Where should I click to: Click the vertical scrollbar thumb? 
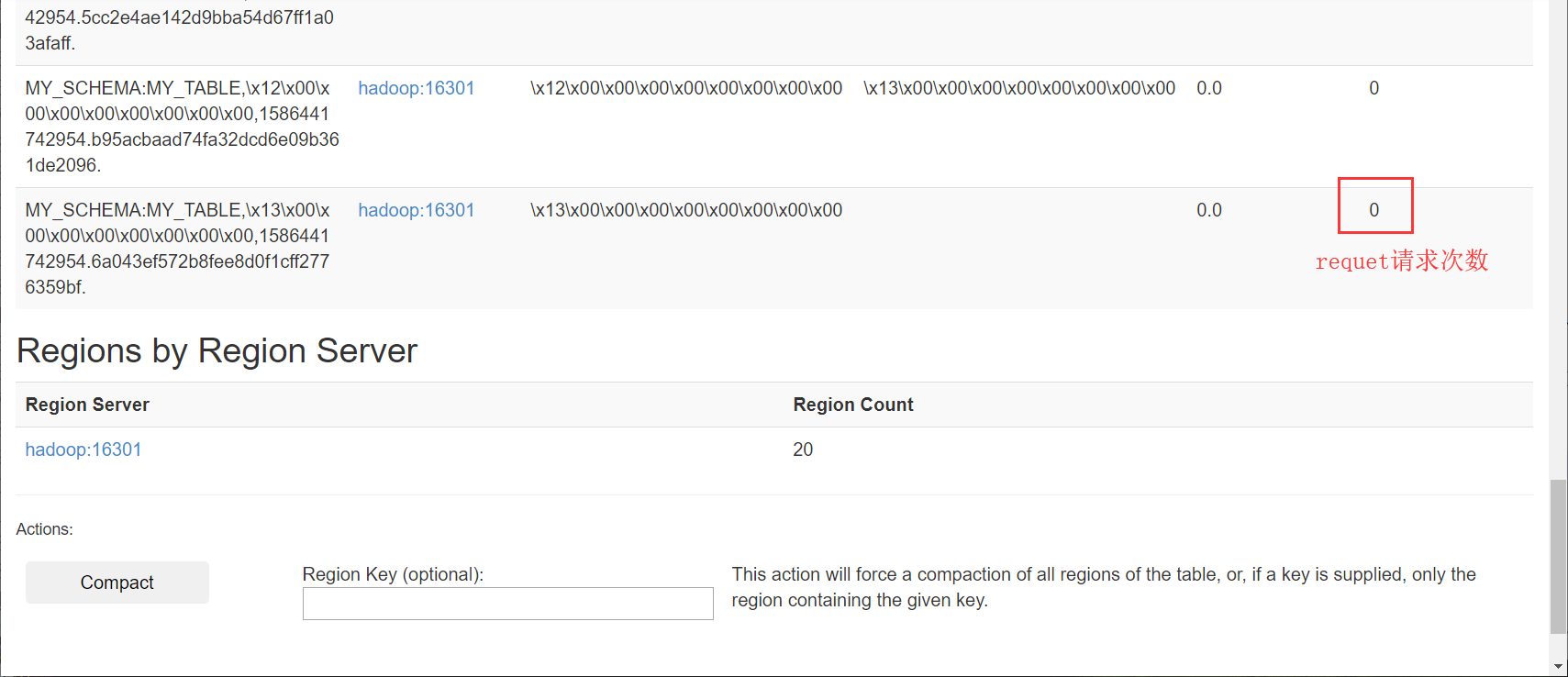pyautogui.click(x=1558, y=556)
